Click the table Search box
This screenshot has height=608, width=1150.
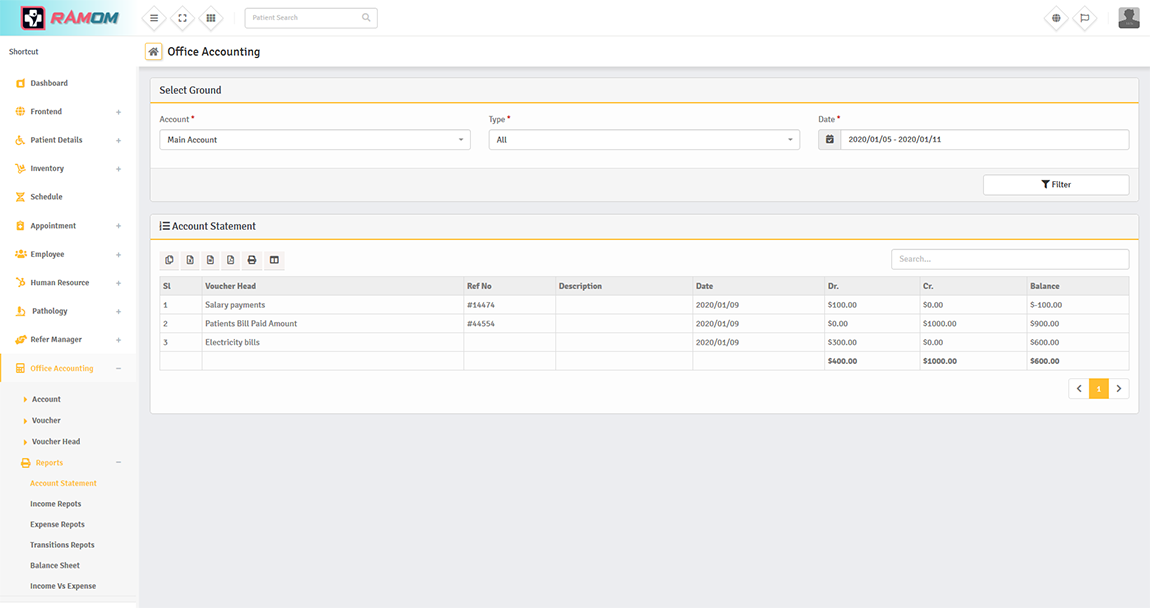tap(1009, 259)
